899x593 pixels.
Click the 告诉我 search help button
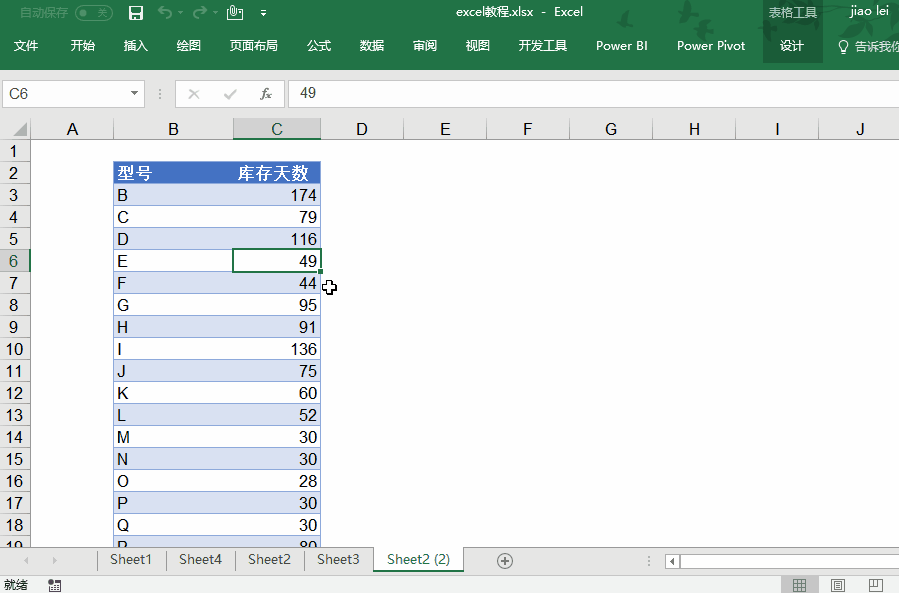(866, 46)
